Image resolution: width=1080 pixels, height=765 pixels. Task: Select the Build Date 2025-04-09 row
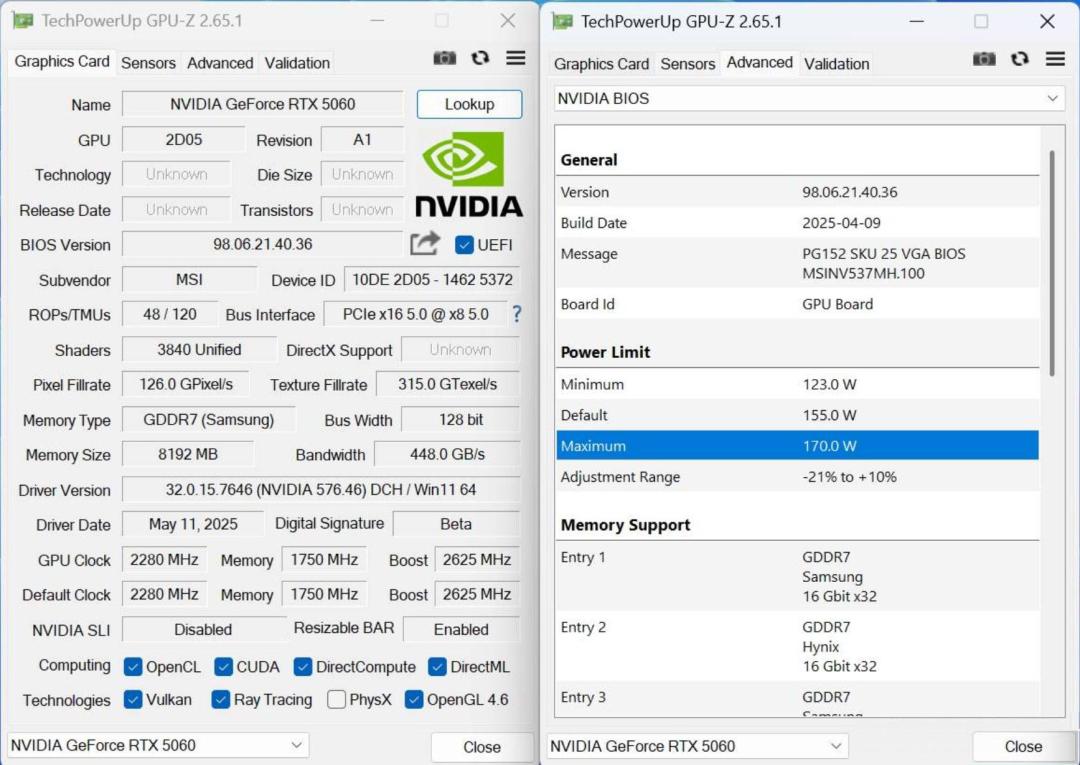(797, 223)
